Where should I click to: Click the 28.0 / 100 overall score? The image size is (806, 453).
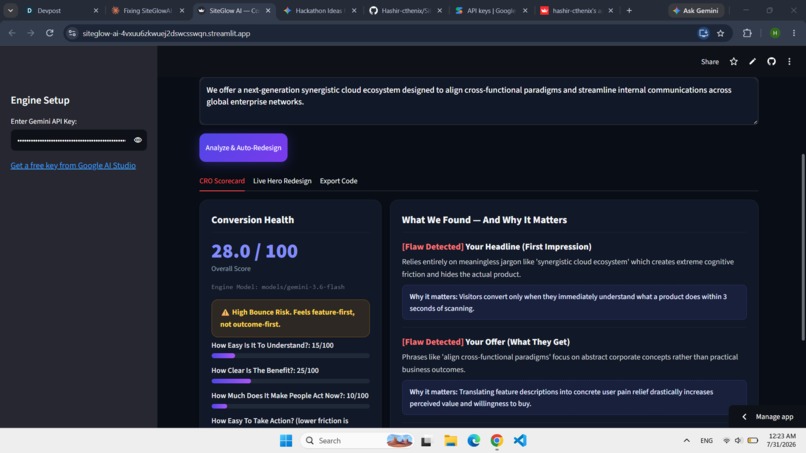[x=254, y=251]
